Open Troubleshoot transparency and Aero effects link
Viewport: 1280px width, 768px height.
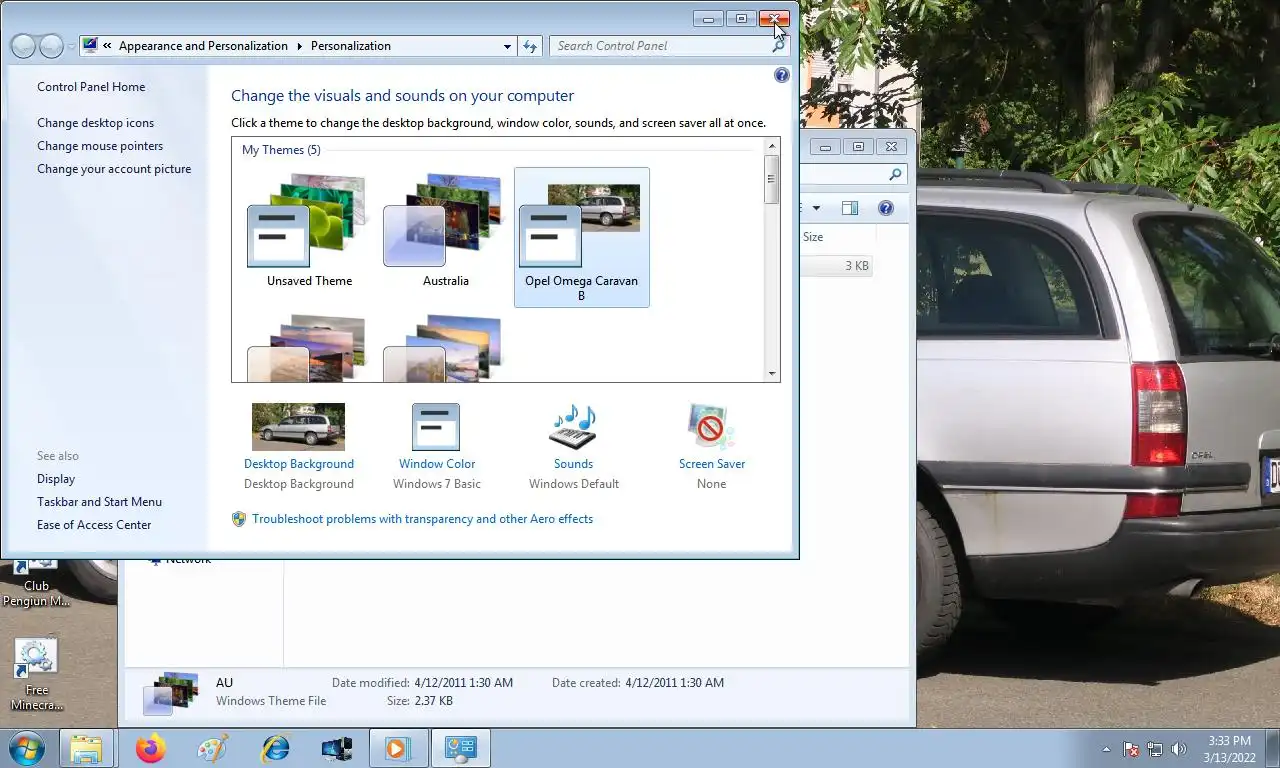coord(422,519)
